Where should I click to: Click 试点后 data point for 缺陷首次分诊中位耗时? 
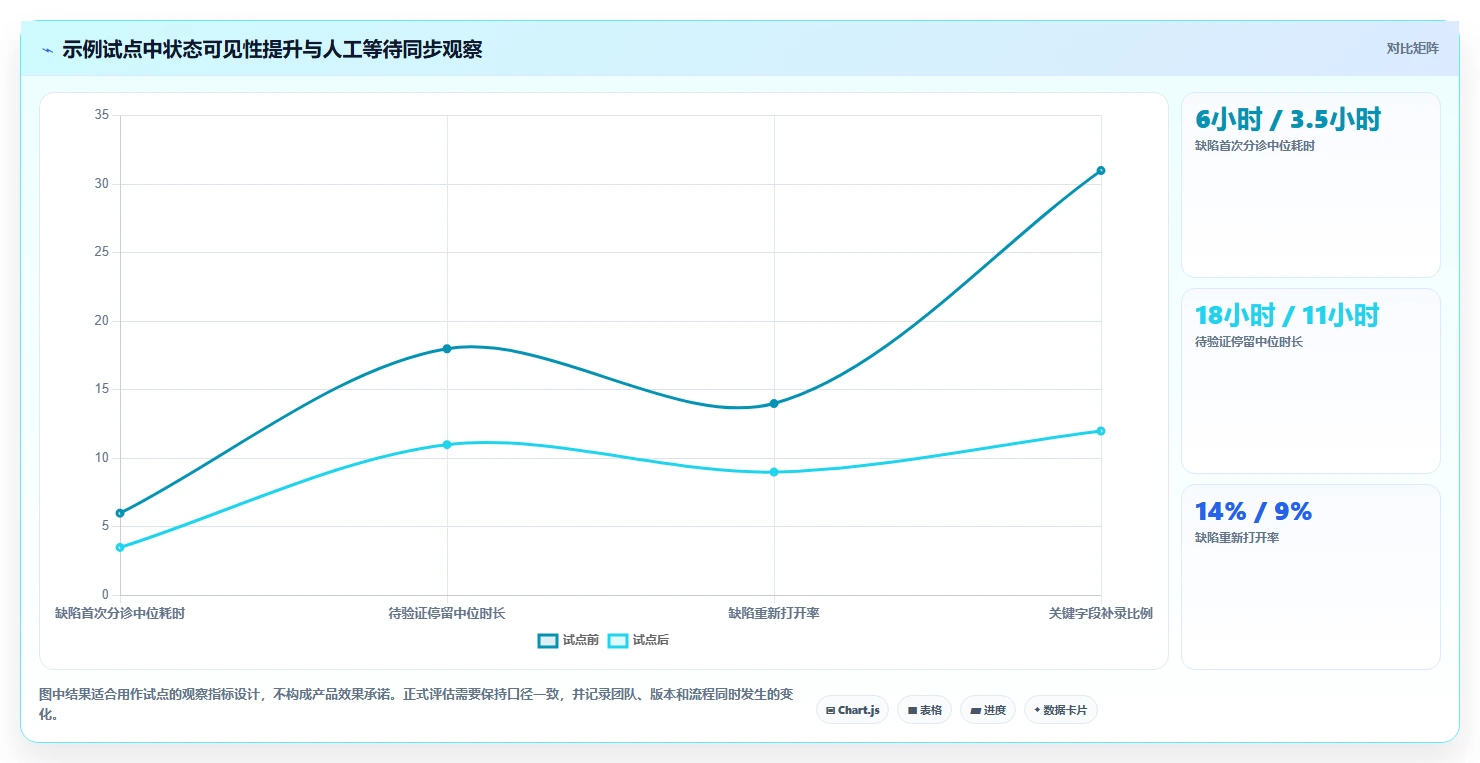[120, 547]
